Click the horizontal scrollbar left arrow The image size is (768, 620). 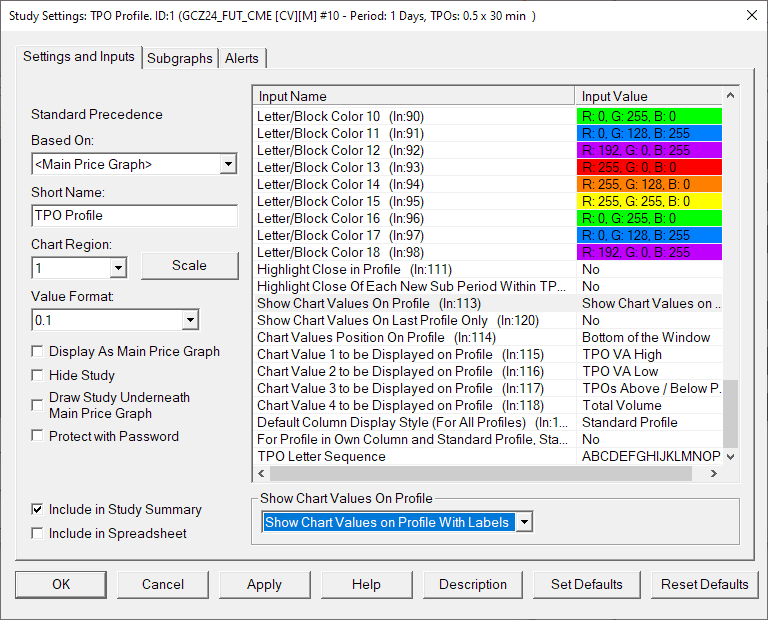pos(262,473)
